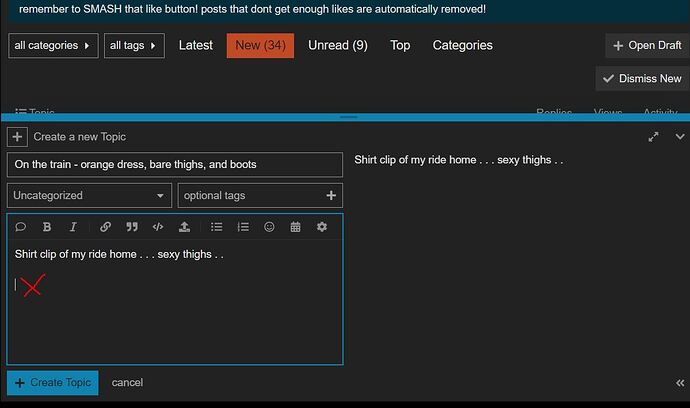Click the quote whole post speech-bubble icon

coord(20,227)
